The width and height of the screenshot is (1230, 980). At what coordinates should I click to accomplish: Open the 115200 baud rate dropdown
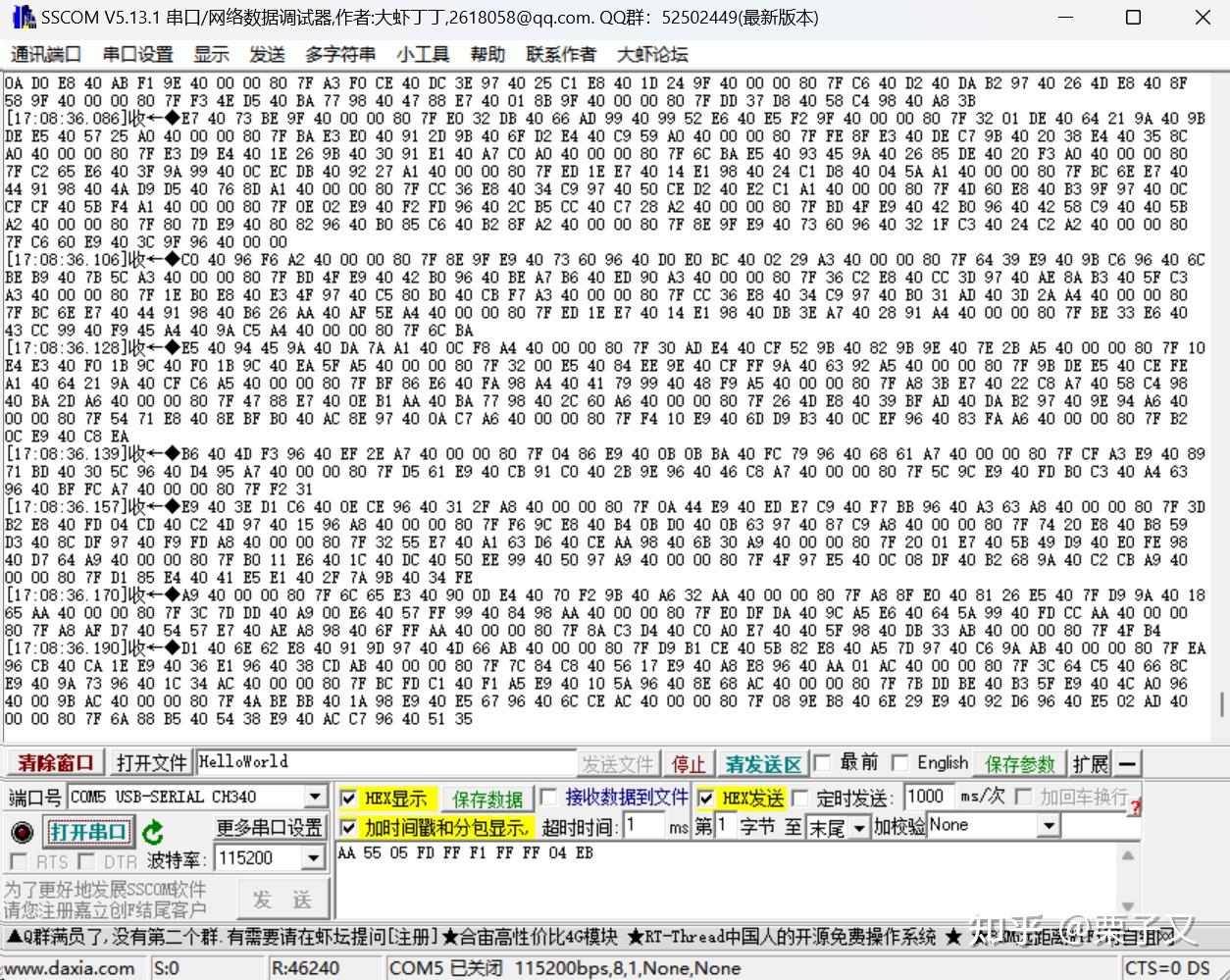(x=314, y=857)
